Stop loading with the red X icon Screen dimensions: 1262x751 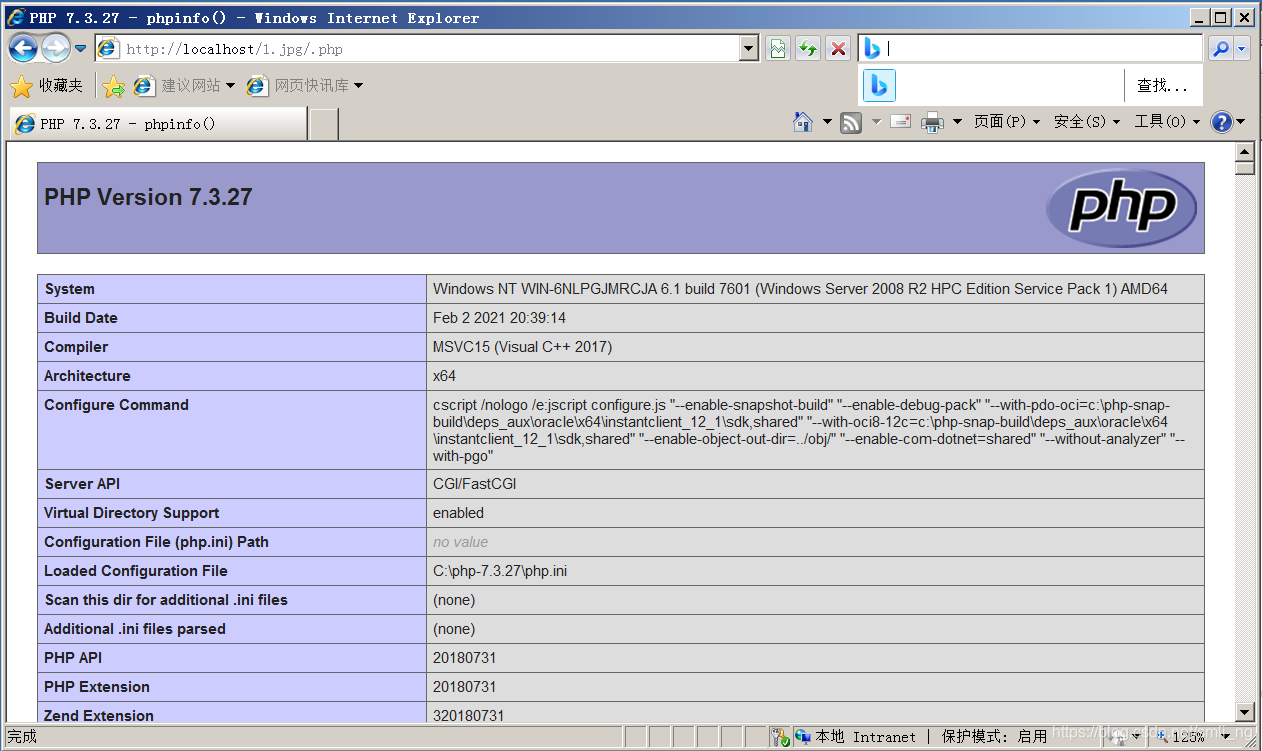click(838, 48)
